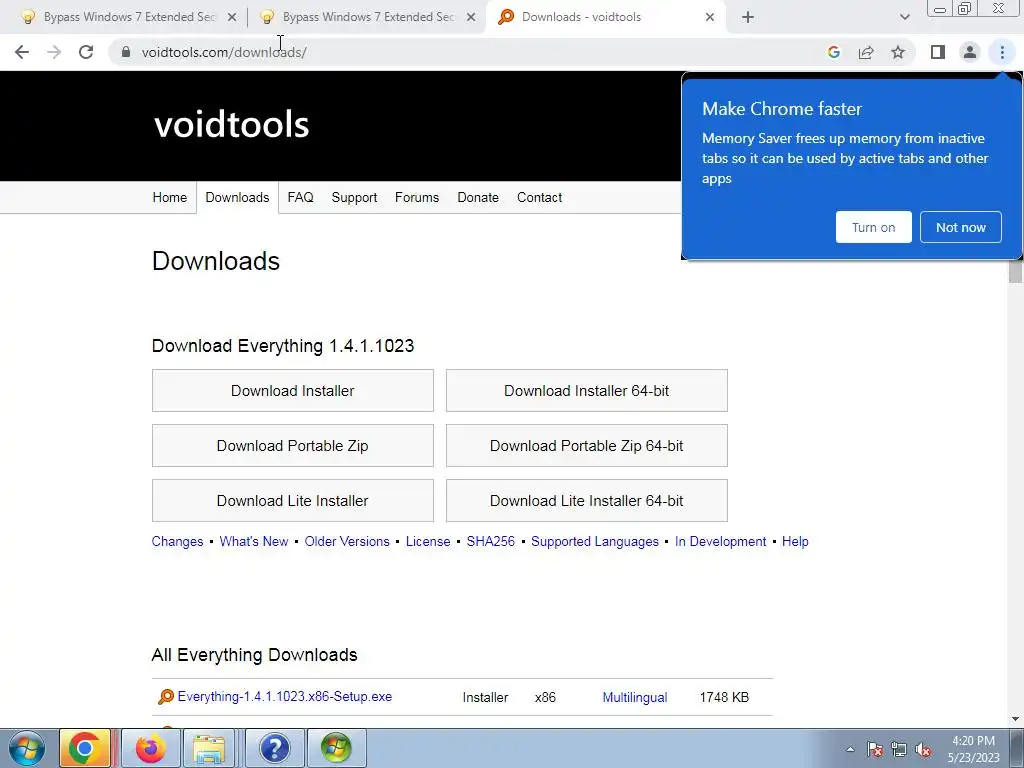Open the FAQ navigation item
The height and width of the screenshot is (768, 1024).
click(x=300, y=197)
